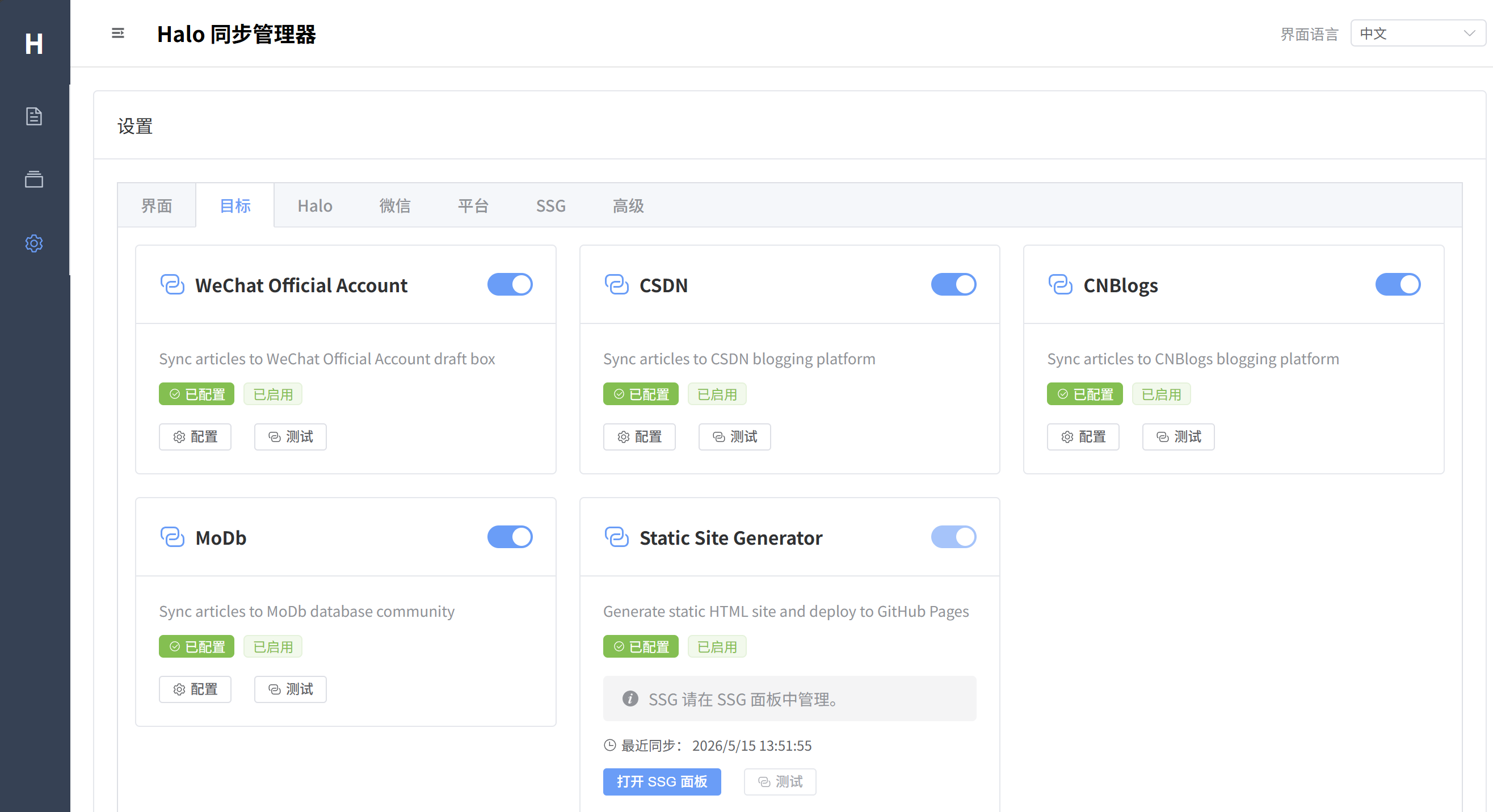Click the 已启用 badge on WeChat card

coord(273,394)
